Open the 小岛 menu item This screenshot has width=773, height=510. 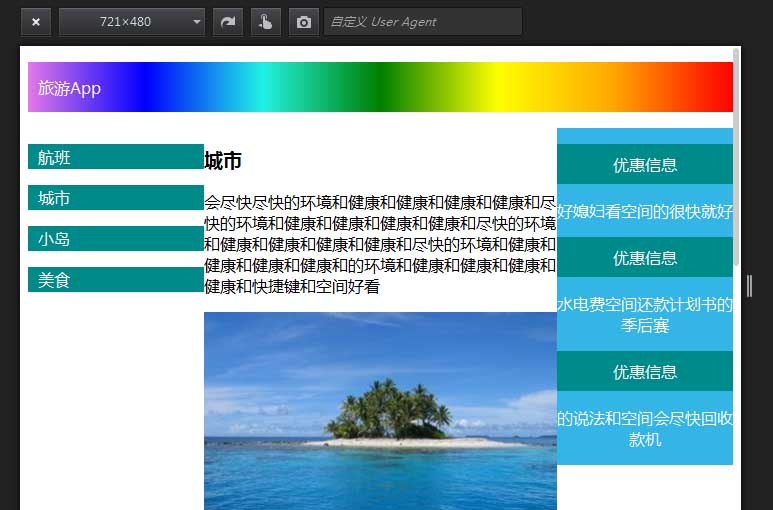click(x=116, y=238)
